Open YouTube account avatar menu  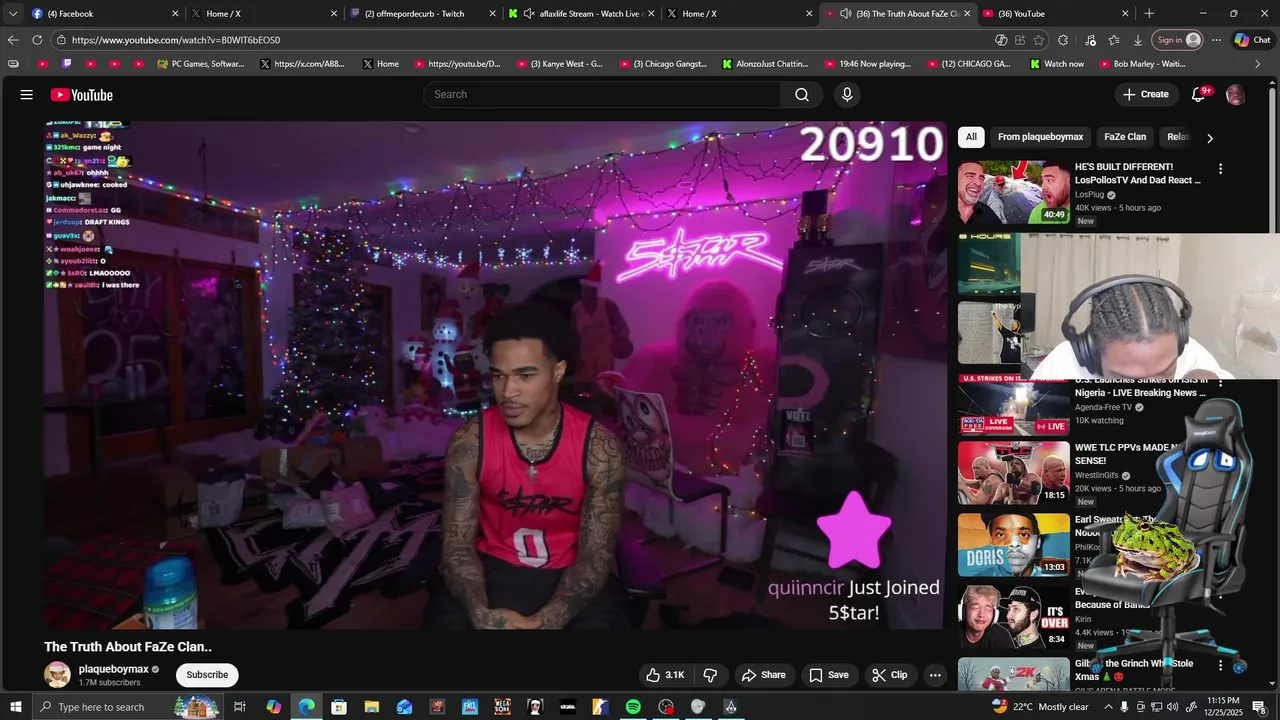click(x=1235, y=95)
